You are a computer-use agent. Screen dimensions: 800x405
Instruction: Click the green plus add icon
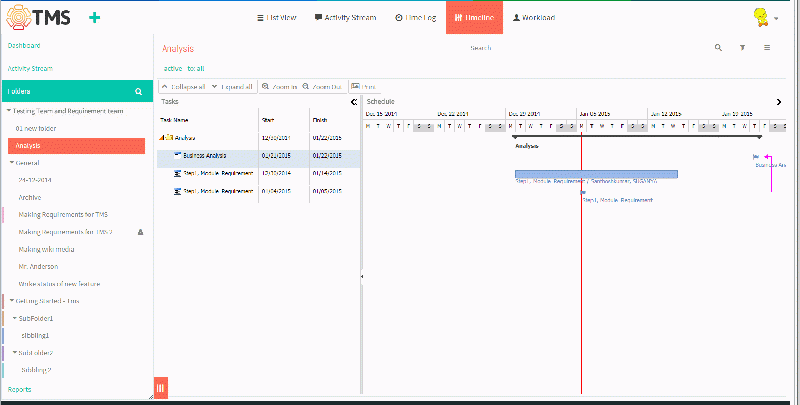94,18
